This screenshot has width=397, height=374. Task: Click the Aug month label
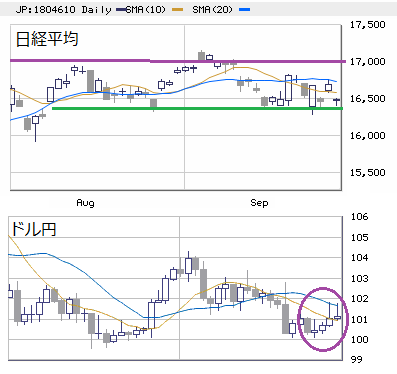[85, 203]
